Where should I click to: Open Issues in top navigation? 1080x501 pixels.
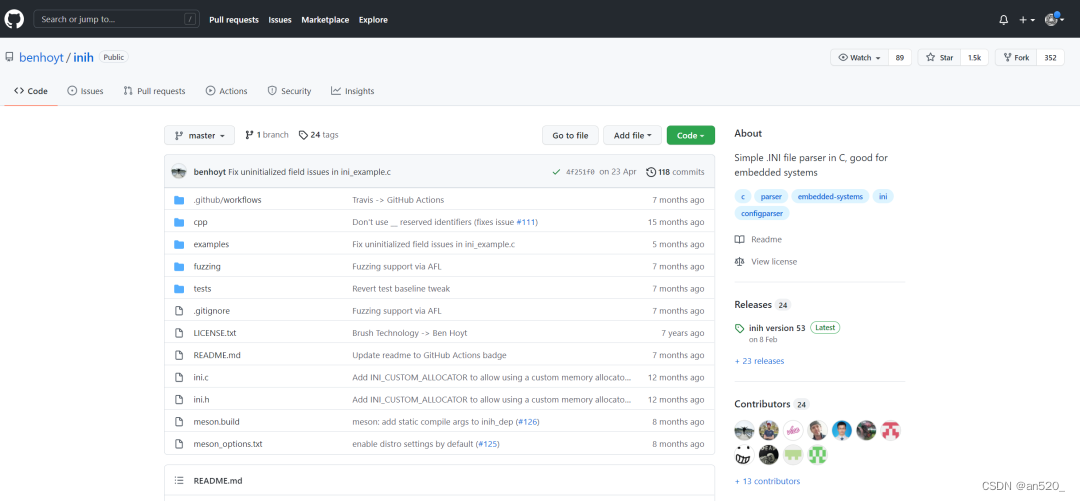[x=280, y=20]
